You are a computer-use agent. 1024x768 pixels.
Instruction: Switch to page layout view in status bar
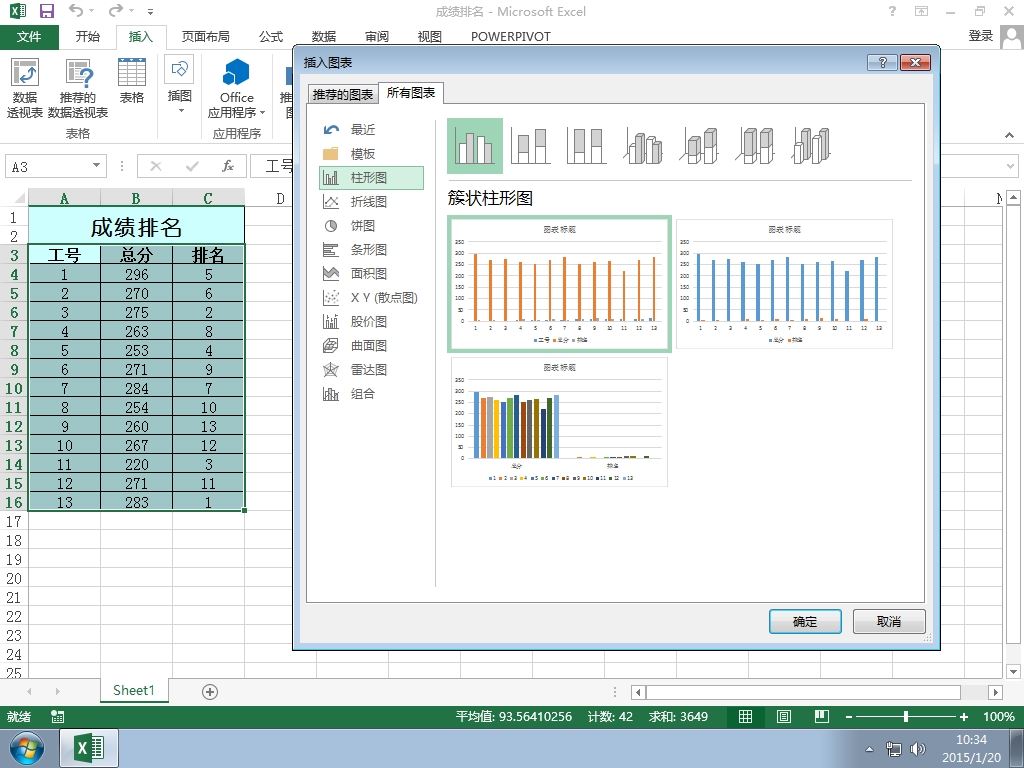pos(784,717)
